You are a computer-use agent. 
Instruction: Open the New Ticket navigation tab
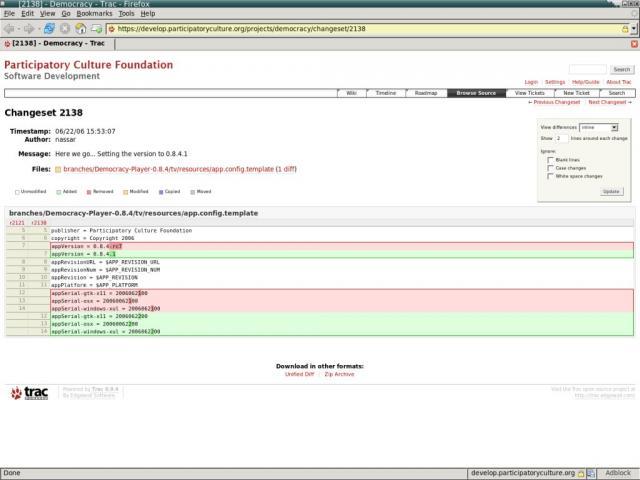tap(576, 93)
